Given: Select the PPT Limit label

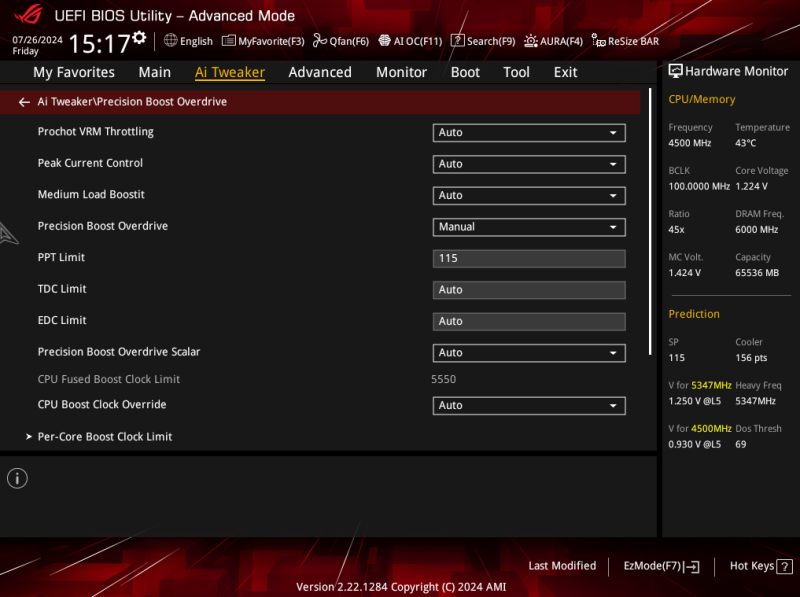Looking at the screenshot, I should point(61,258).
